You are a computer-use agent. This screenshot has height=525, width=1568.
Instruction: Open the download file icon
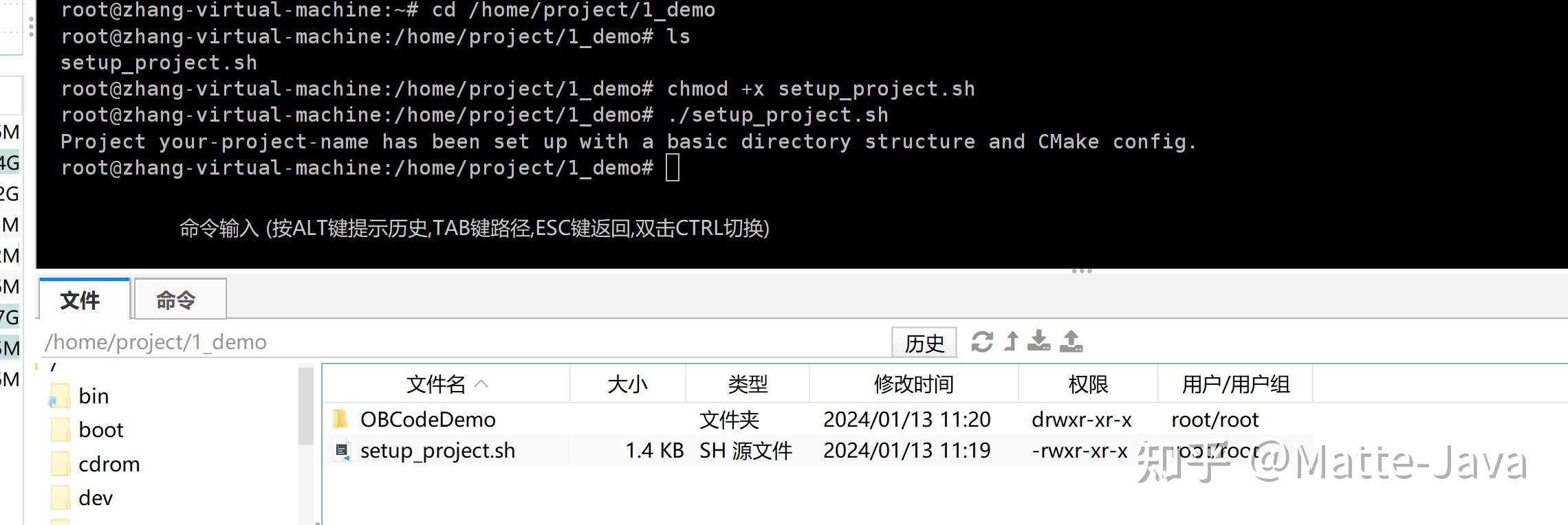point(1039,342)
